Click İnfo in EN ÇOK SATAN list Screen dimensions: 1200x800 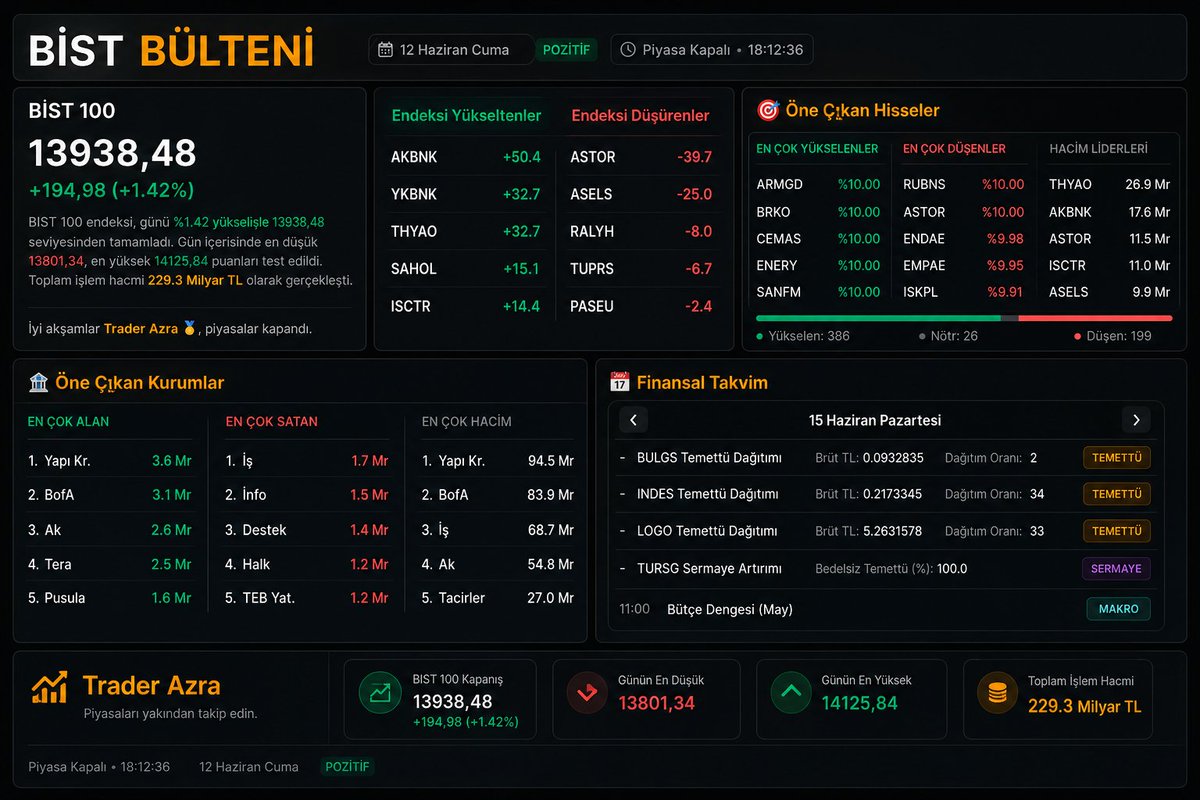click(x=254, y=495)
